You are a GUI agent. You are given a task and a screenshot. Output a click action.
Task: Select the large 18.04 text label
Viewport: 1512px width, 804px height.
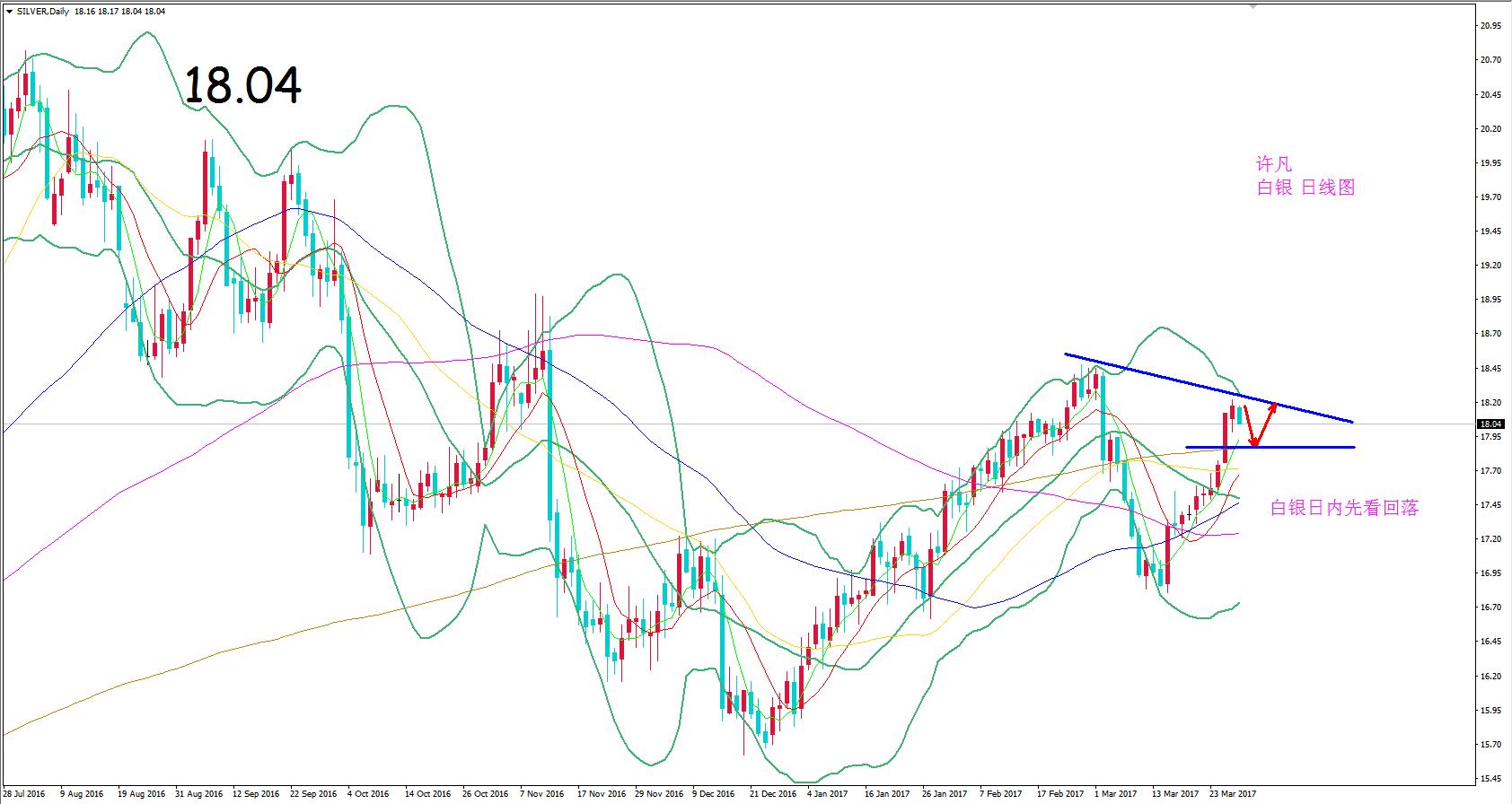point(242,86)
